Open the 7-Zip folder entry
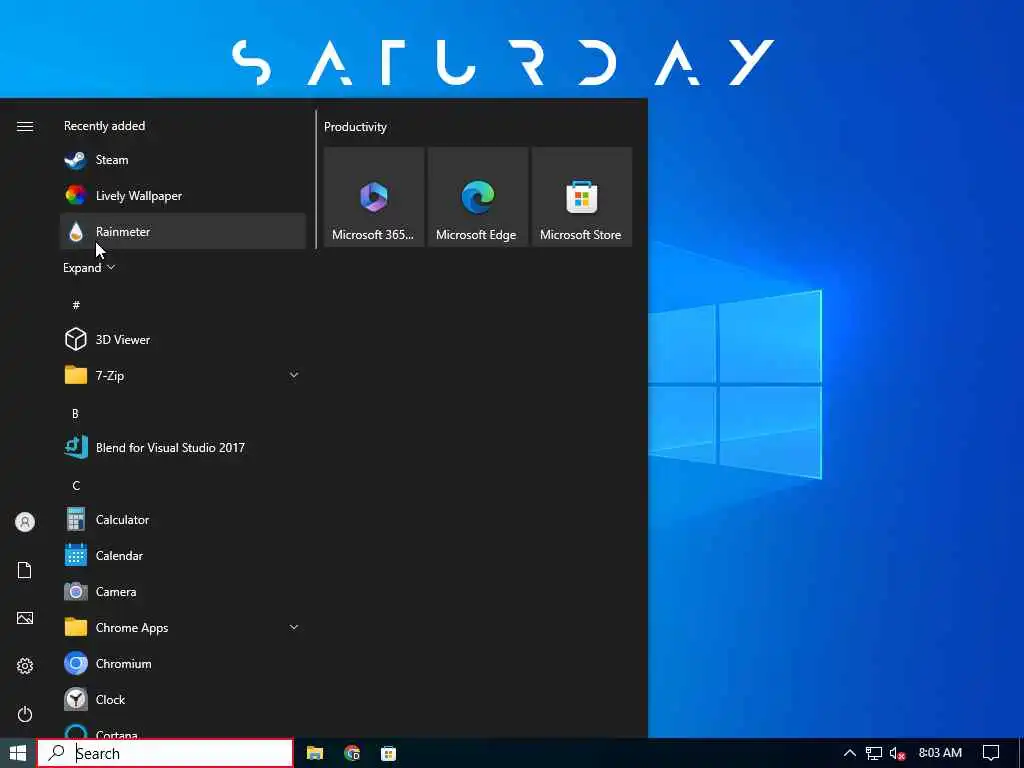This screenshot has width=1024, height=768. [182, 376]
